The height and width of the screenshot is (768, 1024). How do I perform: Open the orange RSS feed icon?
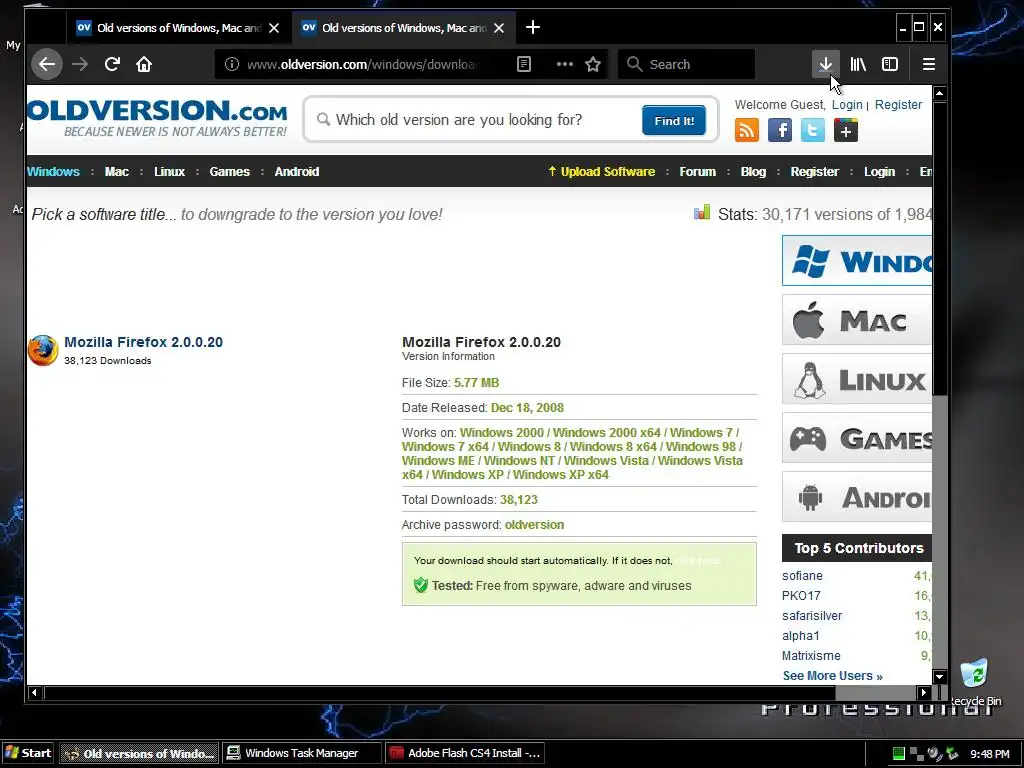point(746,130)
